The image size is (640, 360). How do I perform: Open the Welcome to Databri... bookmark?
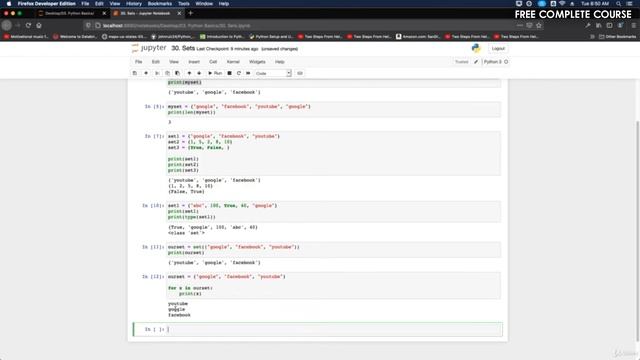[x=75, y=36]
